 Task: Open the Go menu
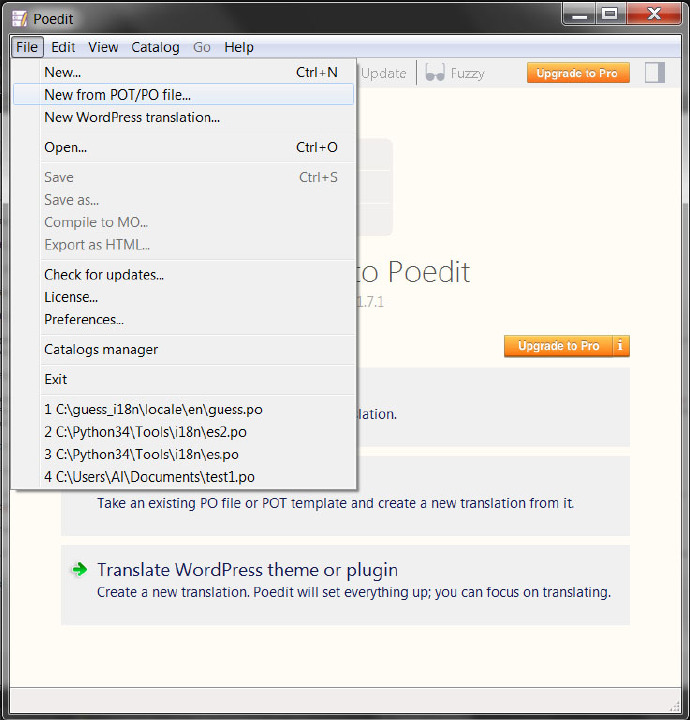click(202, 47)
